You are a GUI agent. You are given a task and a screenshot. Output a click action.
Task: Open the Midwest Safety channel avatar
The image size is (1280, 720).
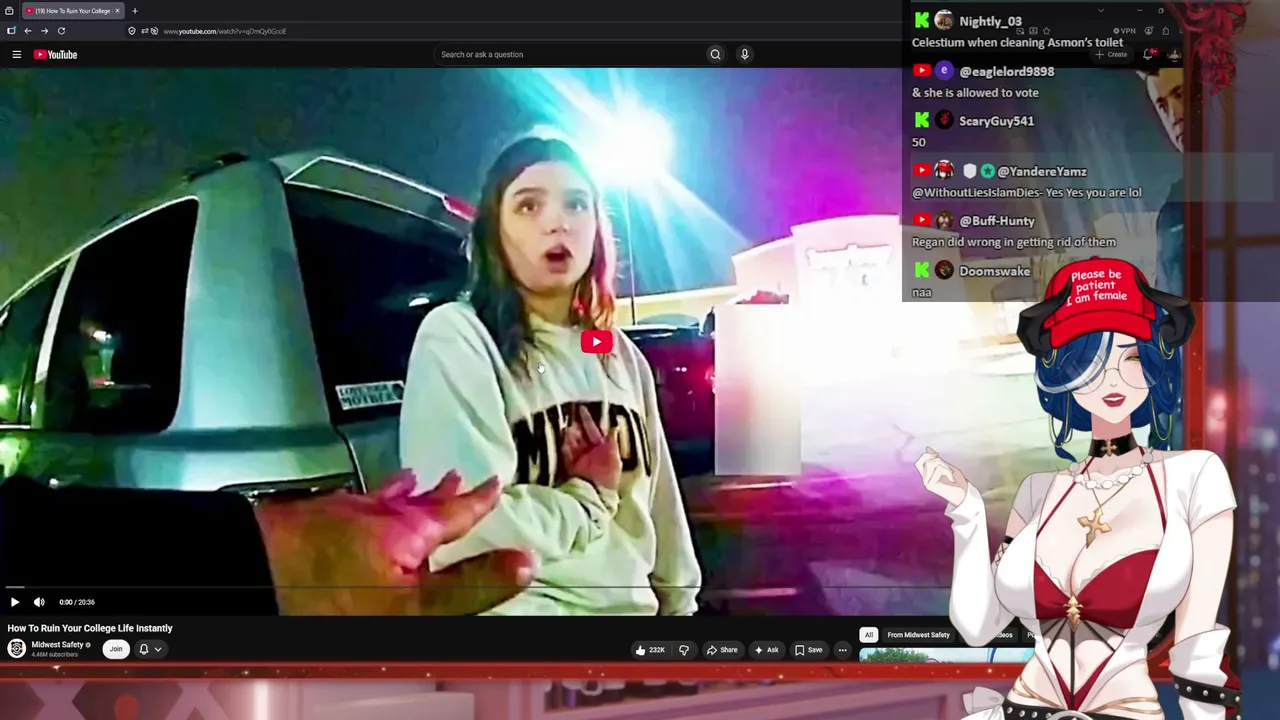coord(17,648)
